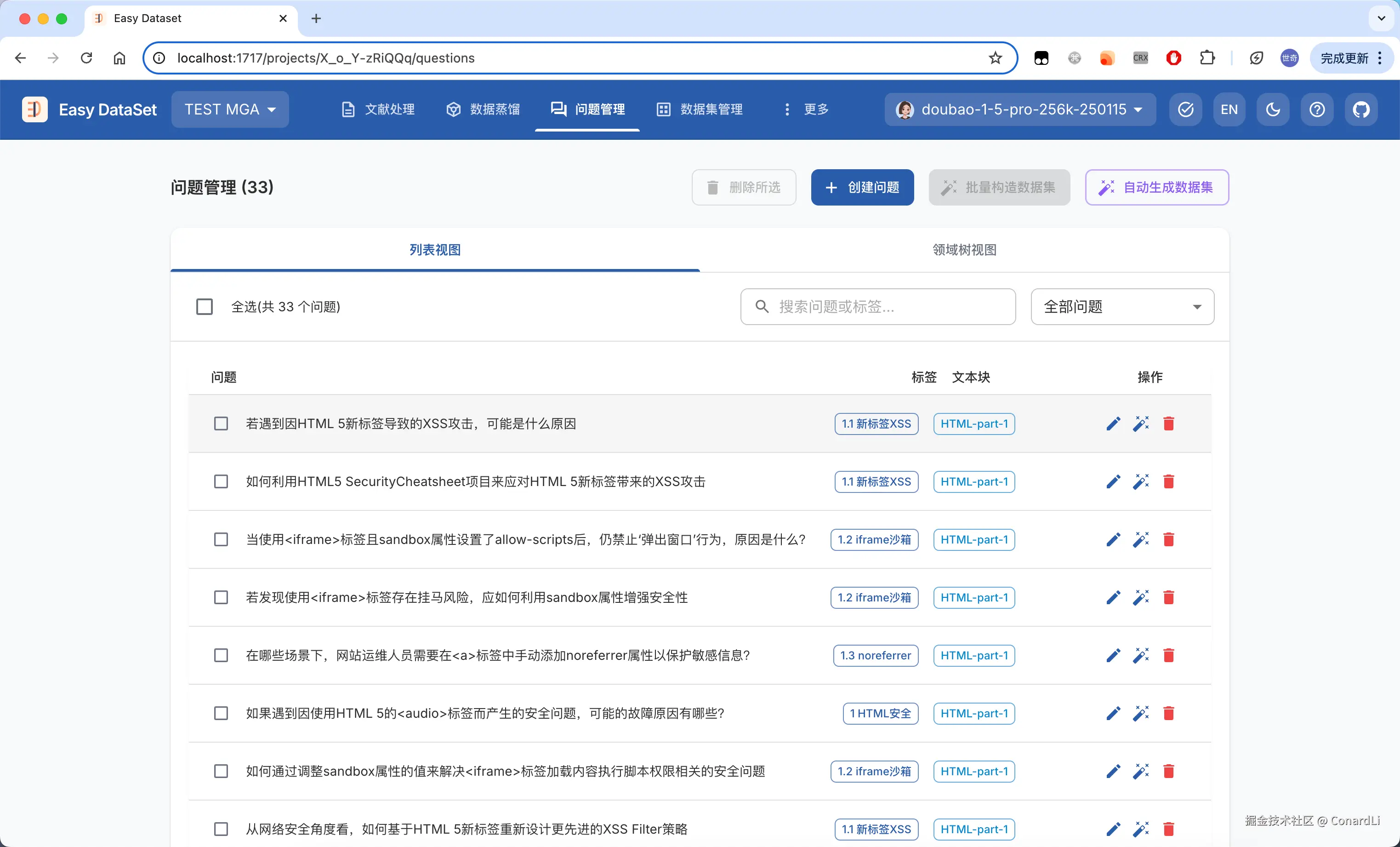Open GitHub icon in top header
The image size is (1400, 847).
click(x=1361, y=109)
